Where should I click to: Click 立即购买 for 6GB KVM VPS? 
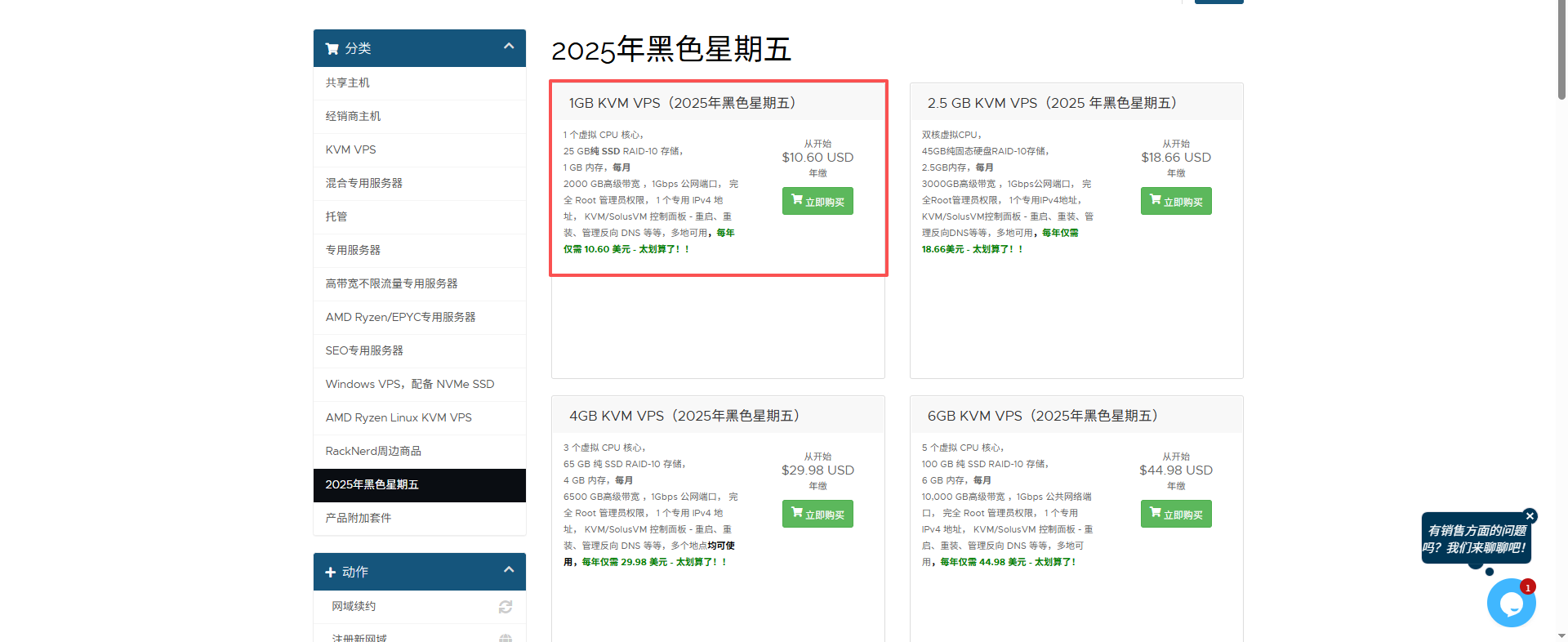click(1176, 515)
